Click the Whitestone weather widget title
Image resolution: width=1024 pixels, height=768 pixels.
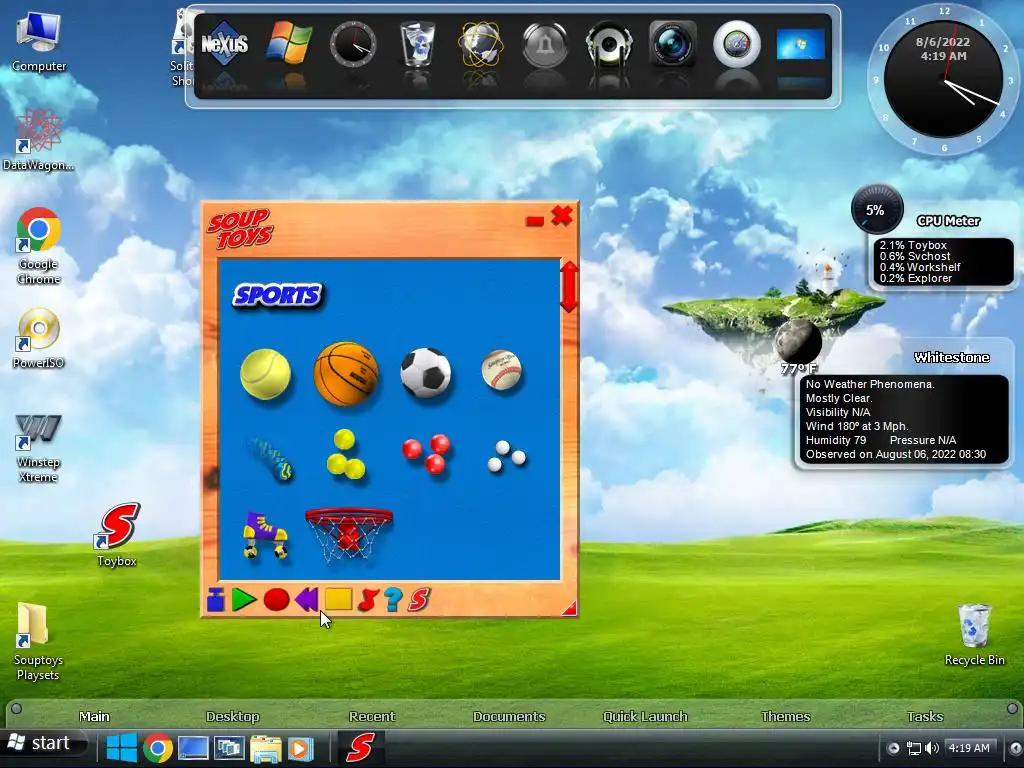952,357
